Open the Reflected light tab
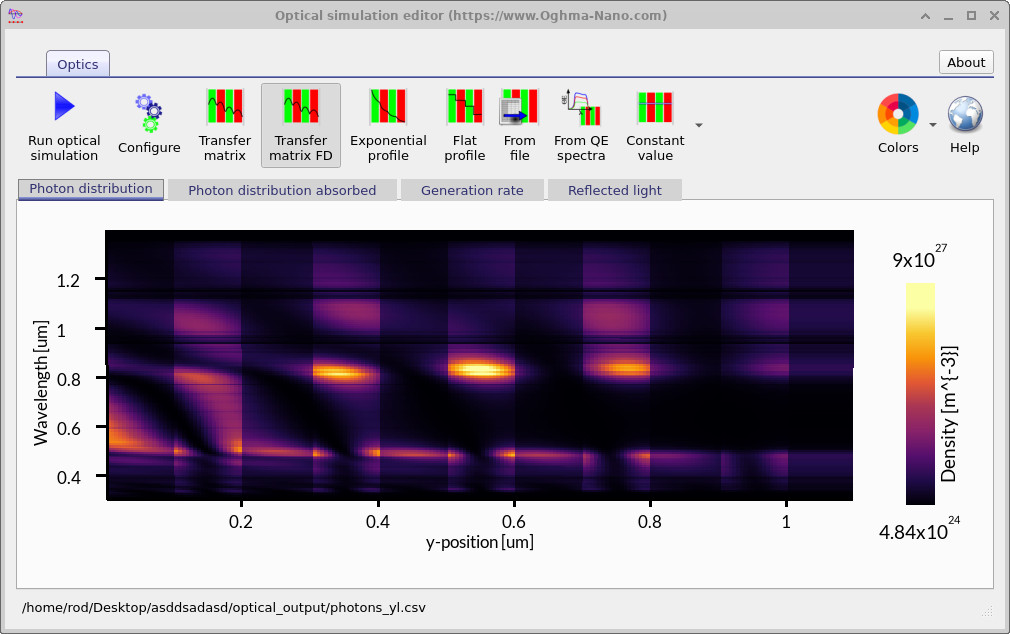The width and height of the screenshot is (1010, 634). (x=614, y=190)
